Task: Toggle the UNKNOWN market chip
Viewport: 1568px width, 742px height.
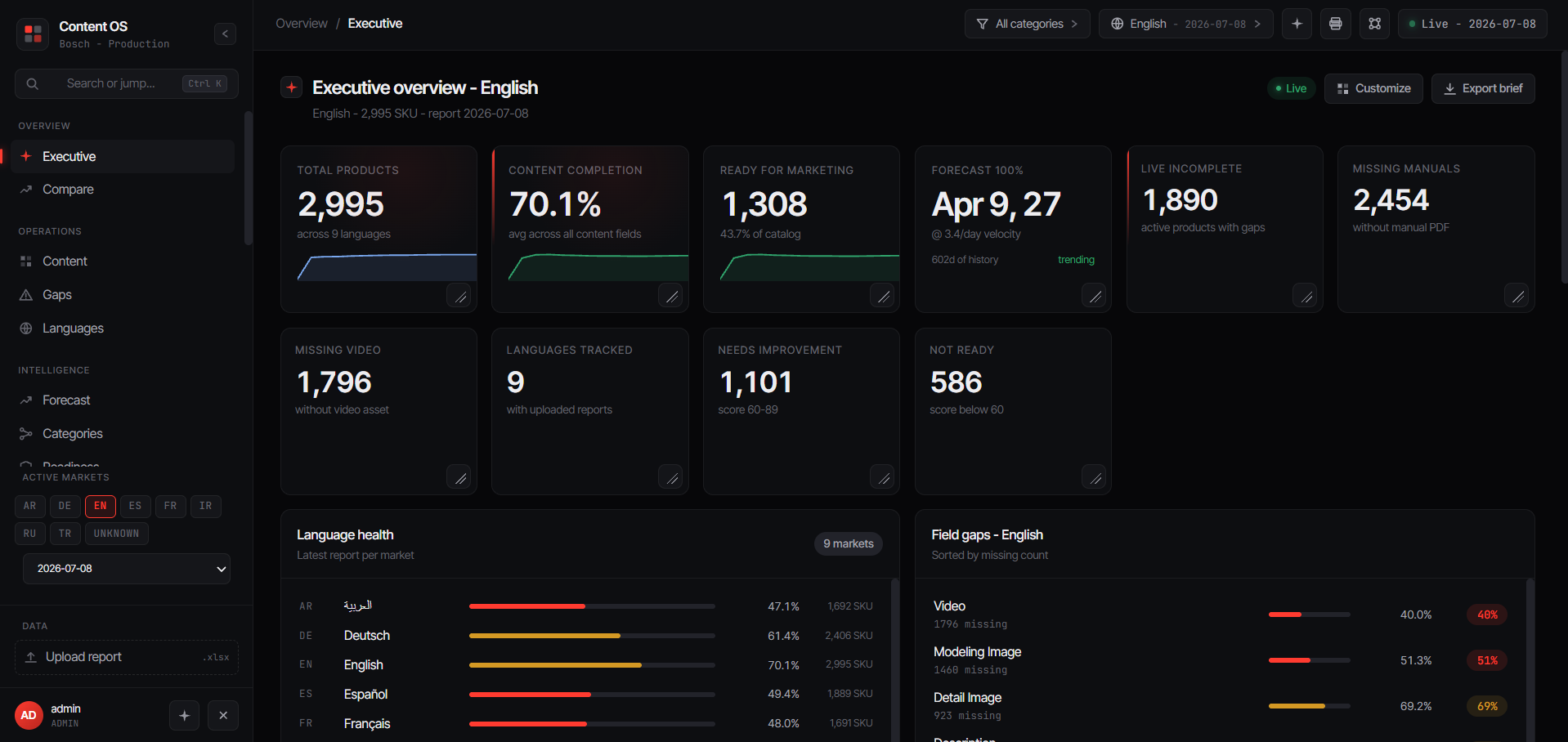Action: tap(116, 534)
